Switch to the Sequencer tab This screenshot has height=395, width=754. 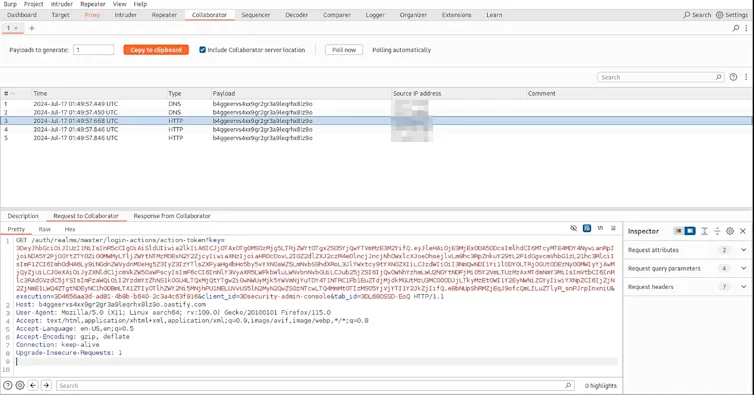[x=256, y=15]
